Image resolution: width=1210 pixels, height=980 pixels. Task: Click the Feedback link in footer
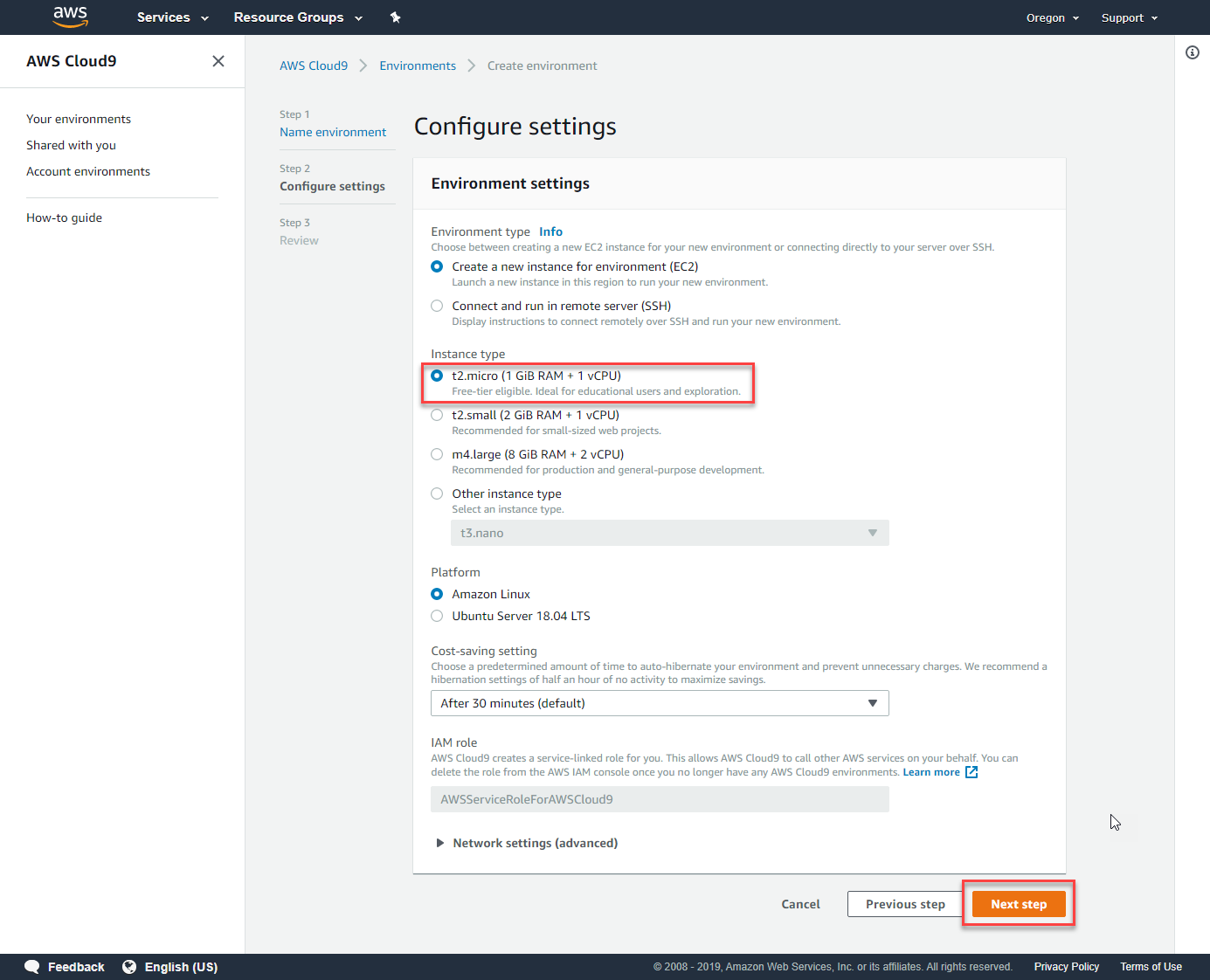pos(76,967)
